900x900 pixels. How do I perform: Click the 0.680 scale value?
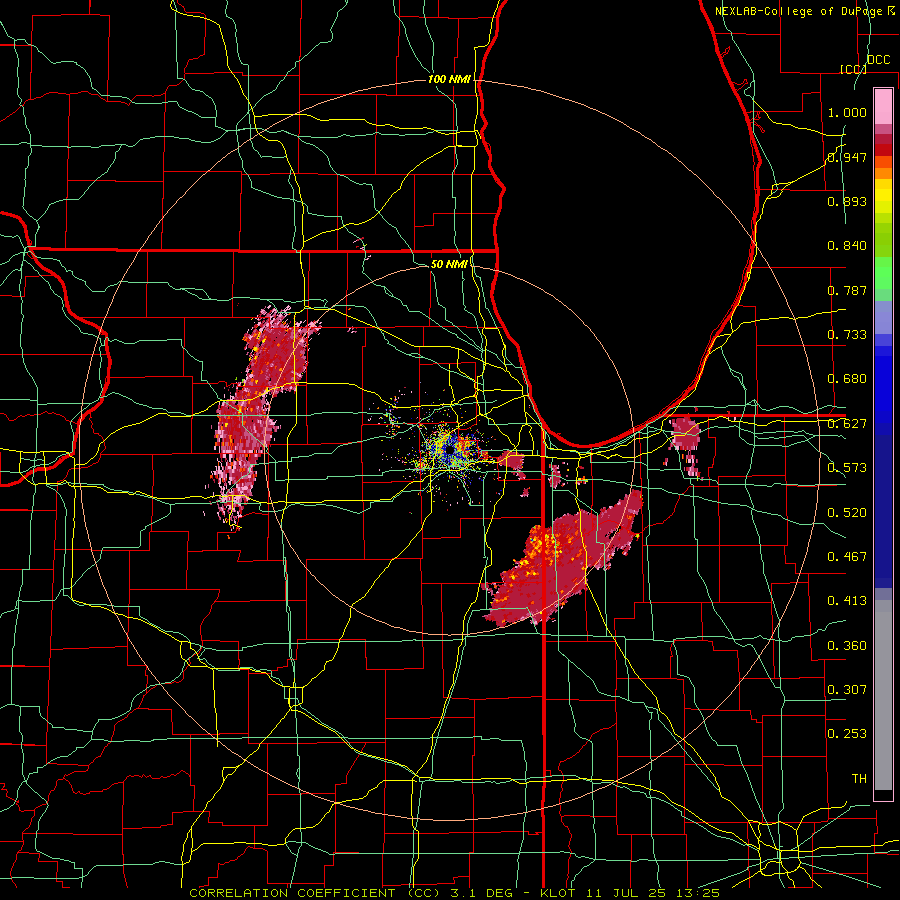(847, 379)
